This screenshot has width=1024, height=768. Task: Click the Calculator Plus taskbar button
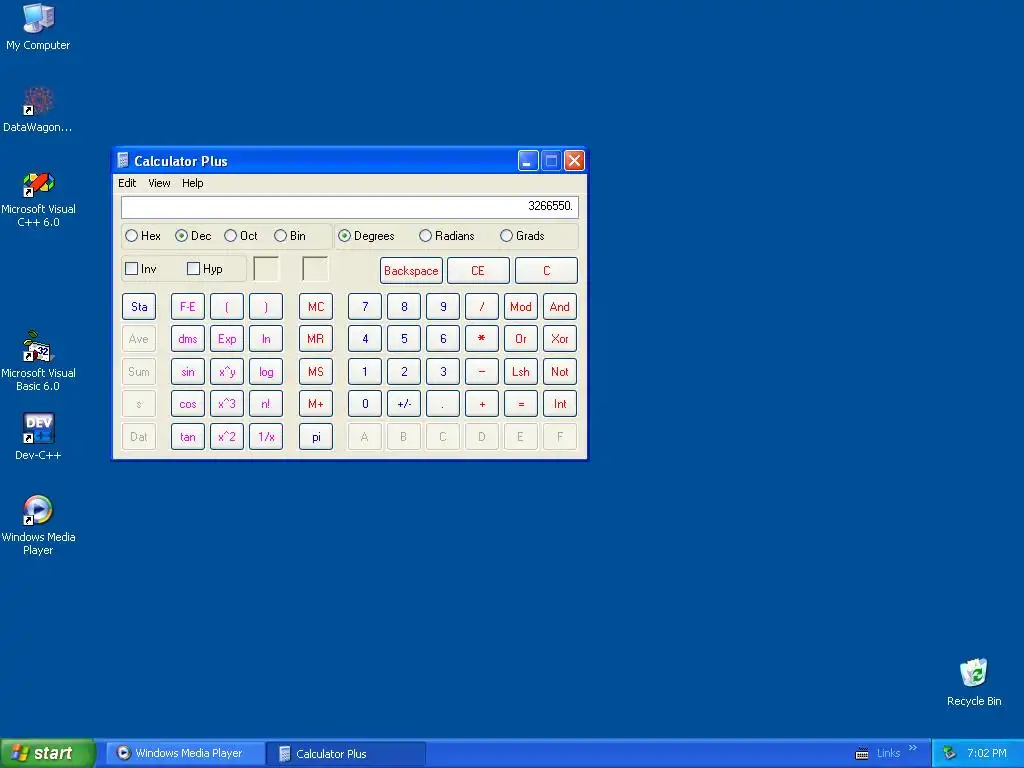346,753
